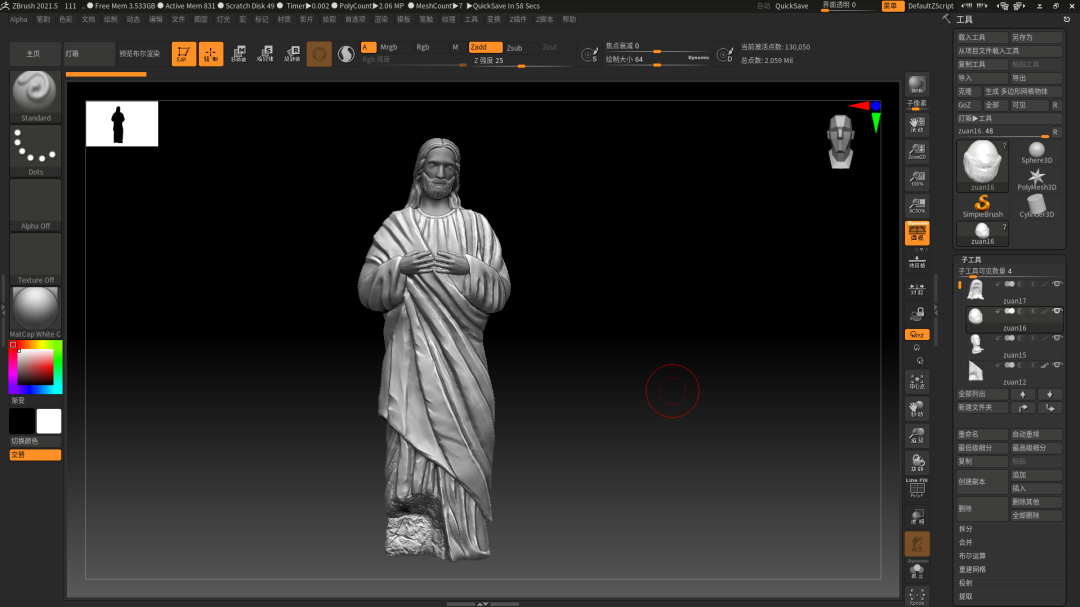The image size is (1080, 607).
Task: Click the Zoom2D canvas icon
Action: (x=917, y=153)
